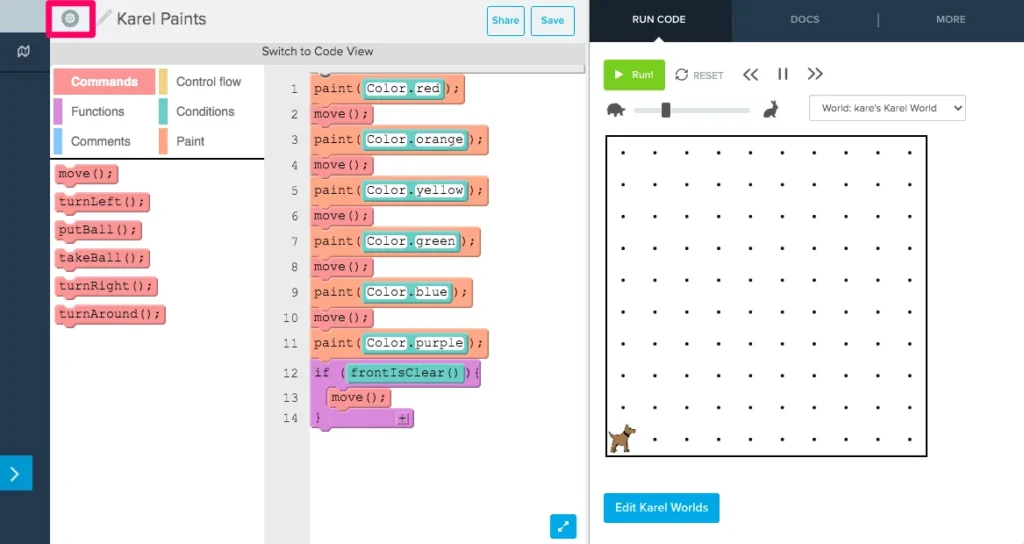
Task: Expand the if block plus button
Action: 403,419
